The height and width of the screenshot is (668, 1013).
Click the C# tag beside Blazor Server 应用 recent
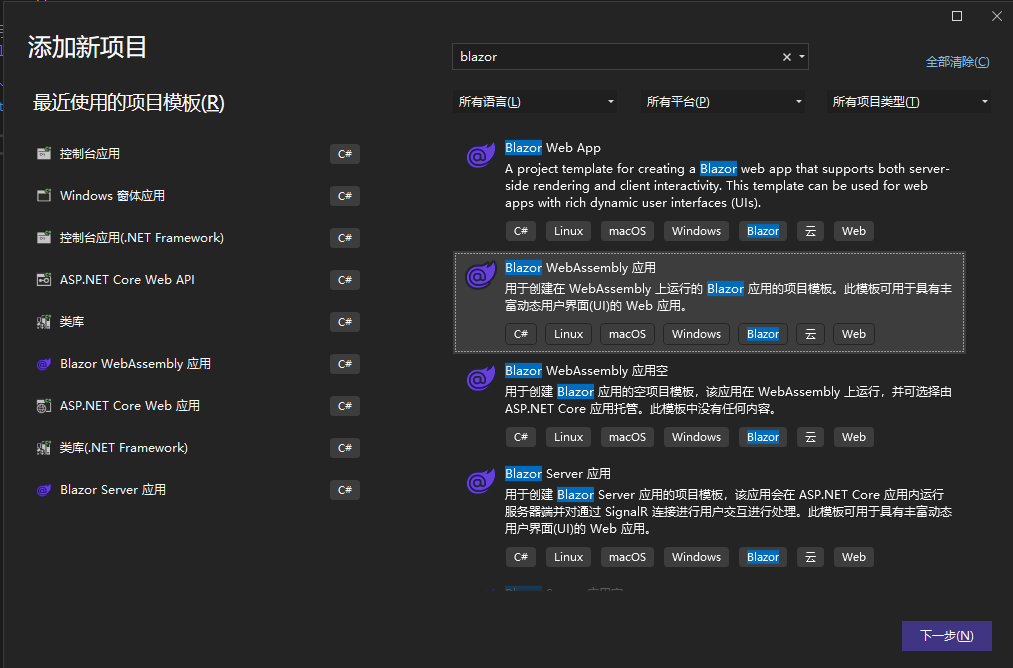point(345,490)
